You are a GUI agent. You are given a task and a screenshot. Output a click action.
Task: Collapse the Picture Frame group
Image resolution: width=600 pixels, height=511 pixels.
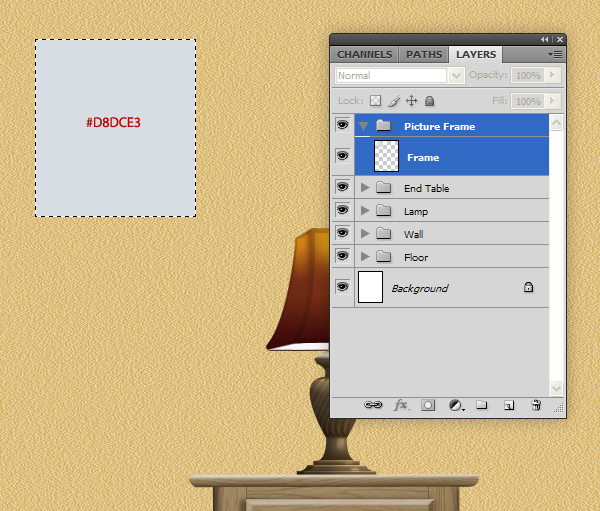click(x=365, y=126)
